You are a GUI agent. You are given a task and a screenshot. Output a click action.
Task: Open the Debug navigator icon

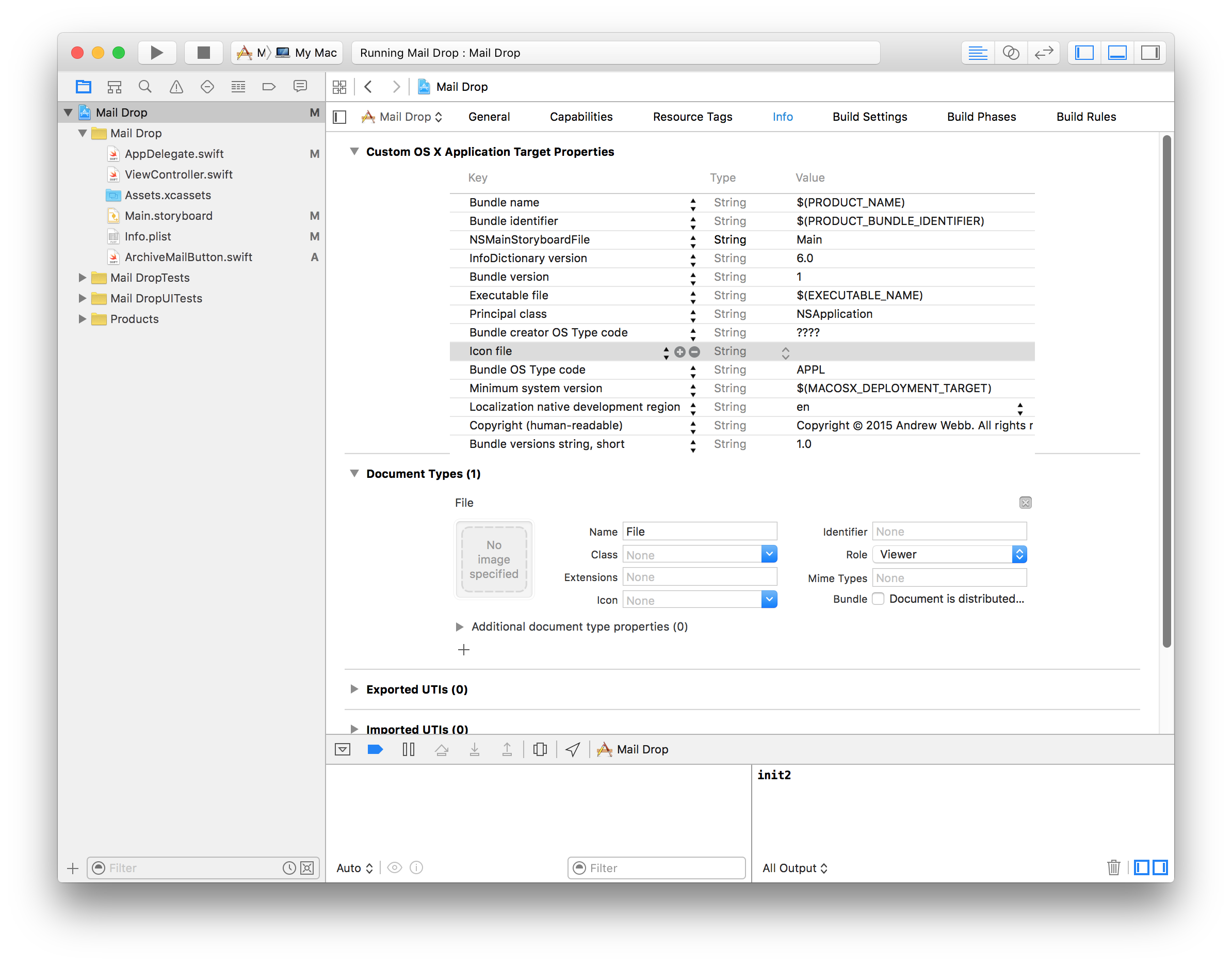238,87
